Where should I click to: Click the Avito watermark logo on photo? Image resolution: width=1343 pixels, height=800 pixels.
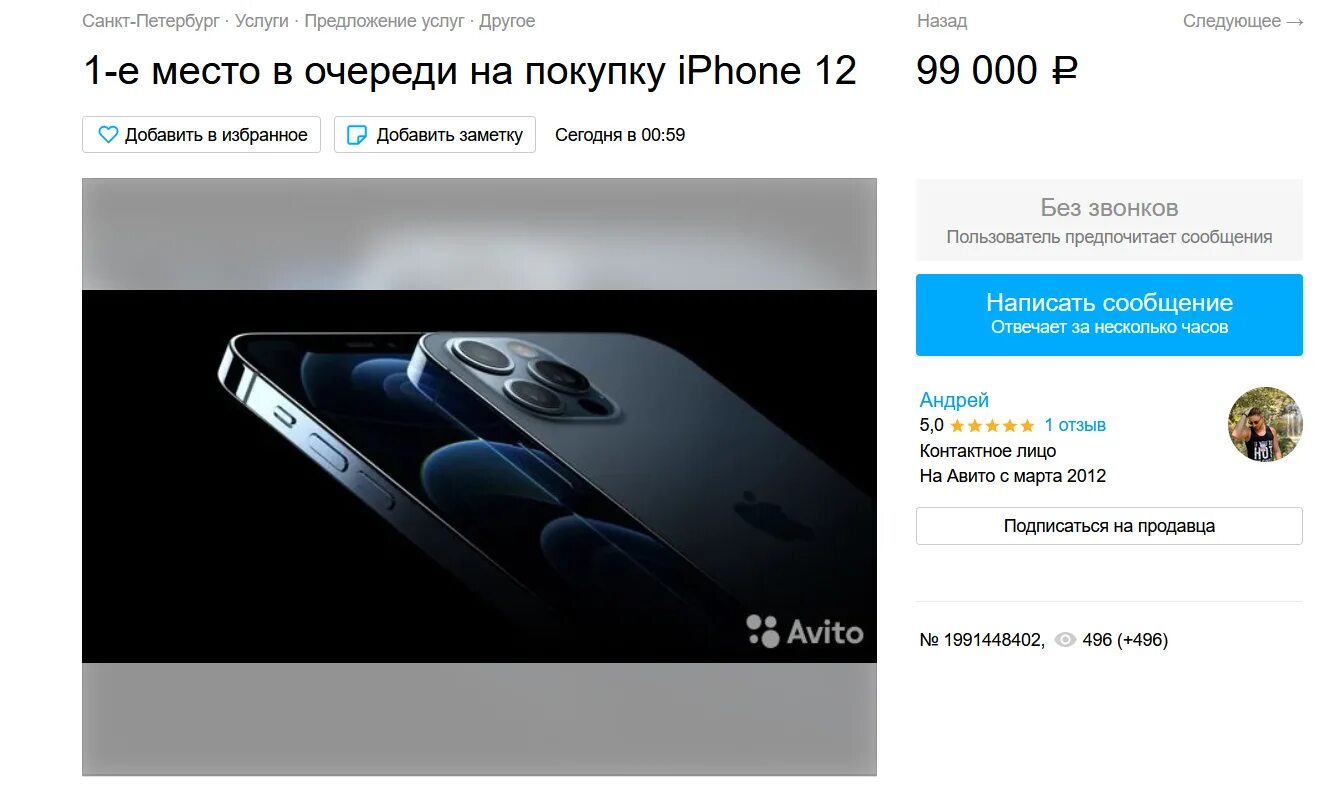coord(804,631)
